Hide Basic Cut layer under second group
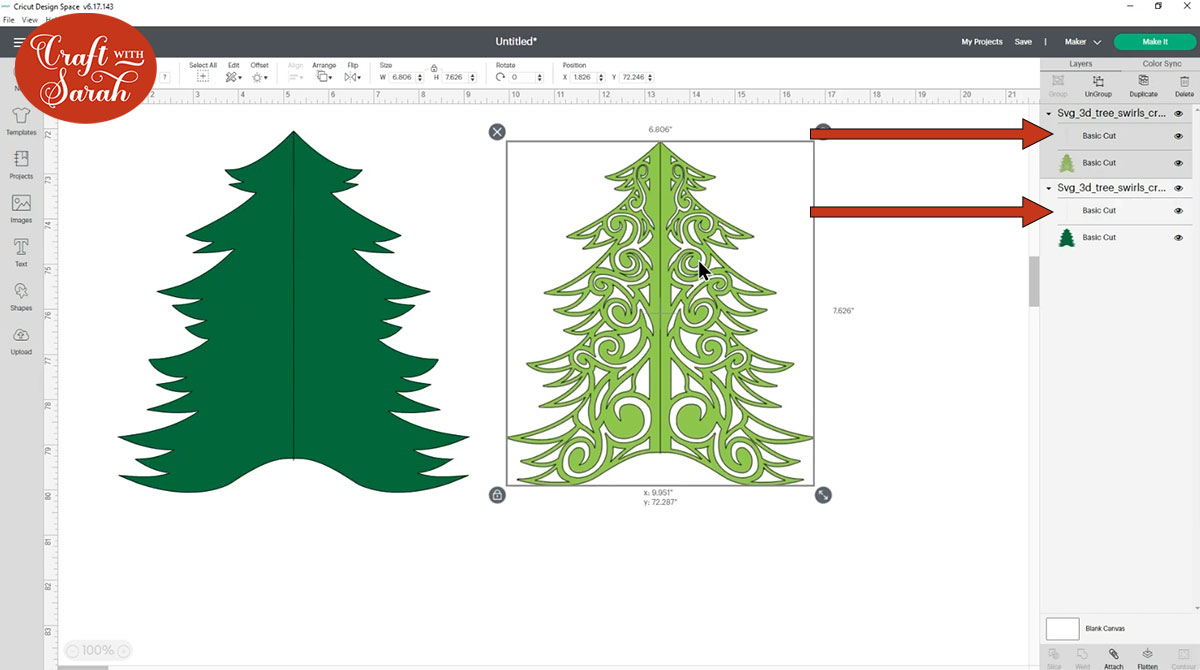Image resolution: width=1200 pixels, height=670 pixels. click(1178, 211)
